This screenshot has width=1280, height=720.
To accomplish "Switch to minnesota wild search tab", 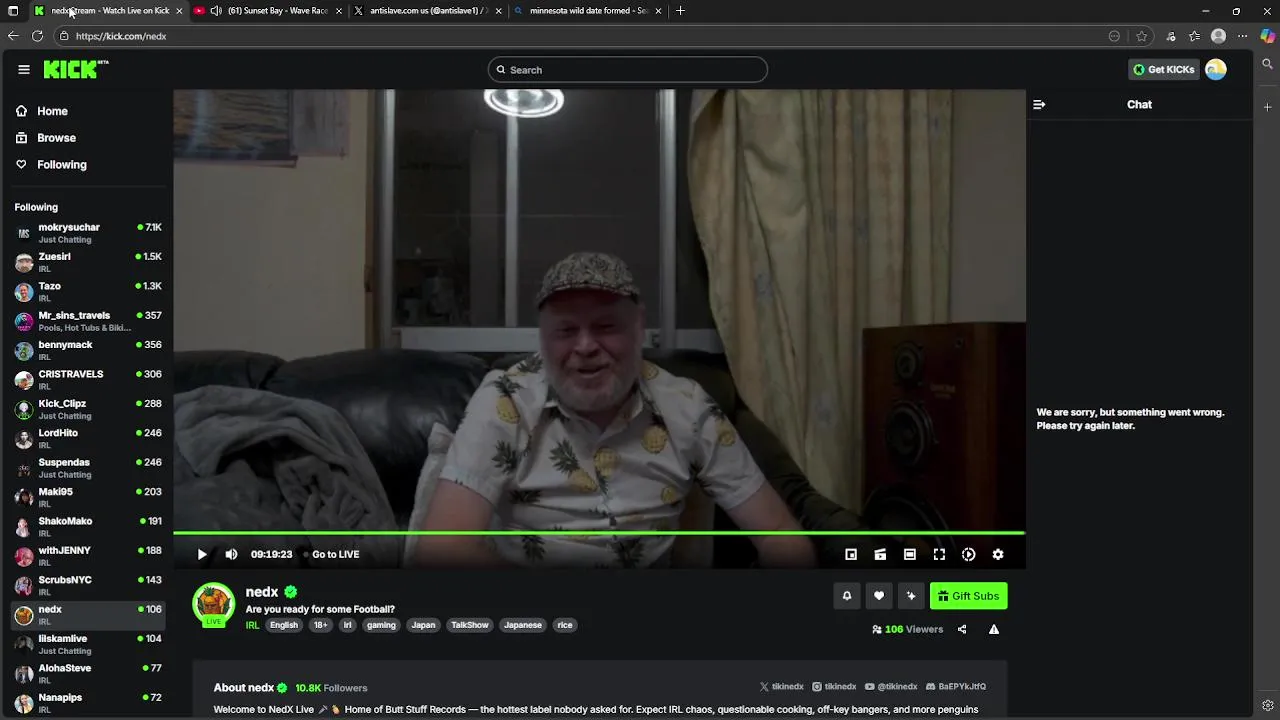I will click(x=588, y=10).
